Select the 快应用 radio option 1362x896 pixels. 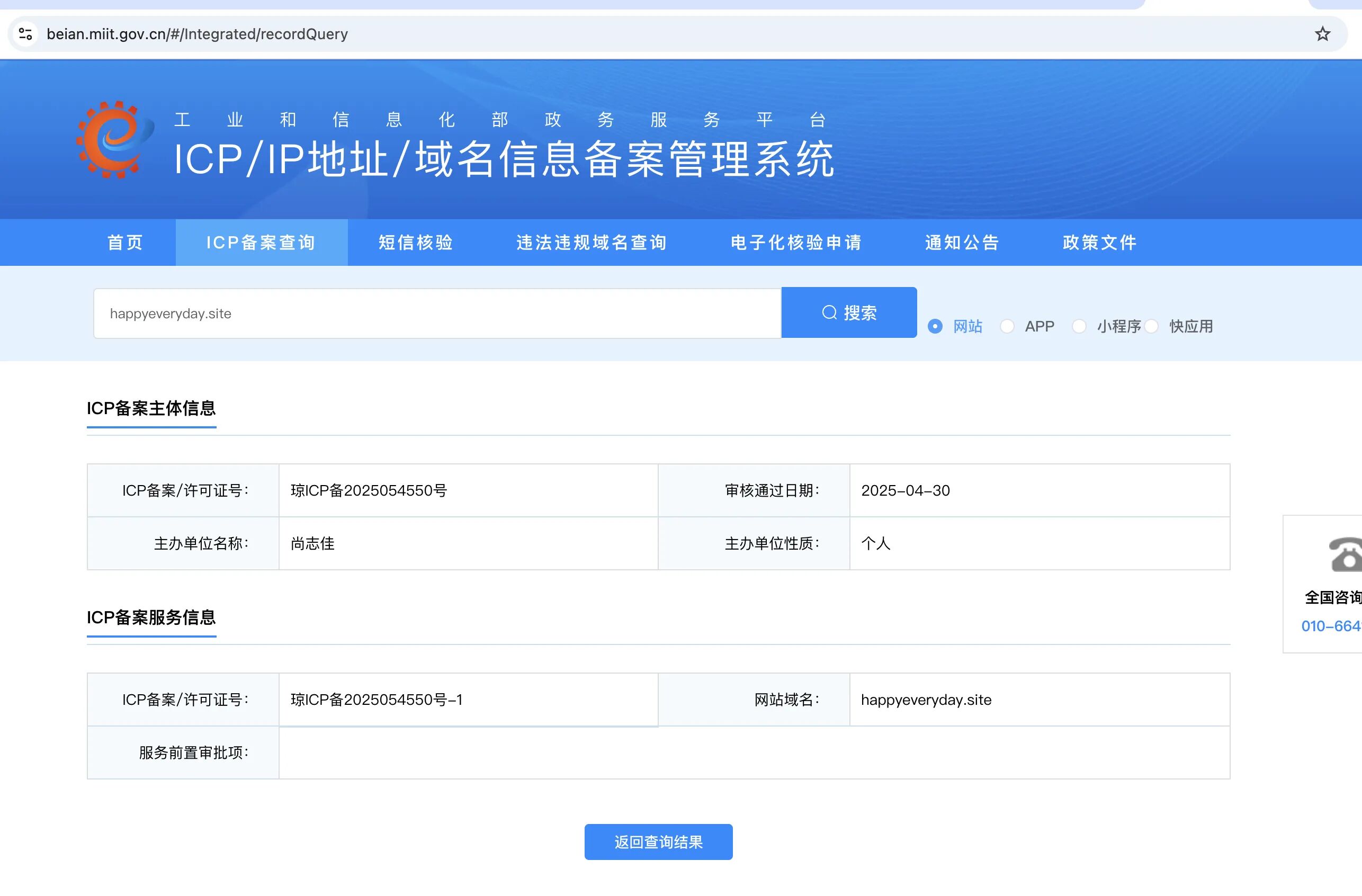(1151, 326)
